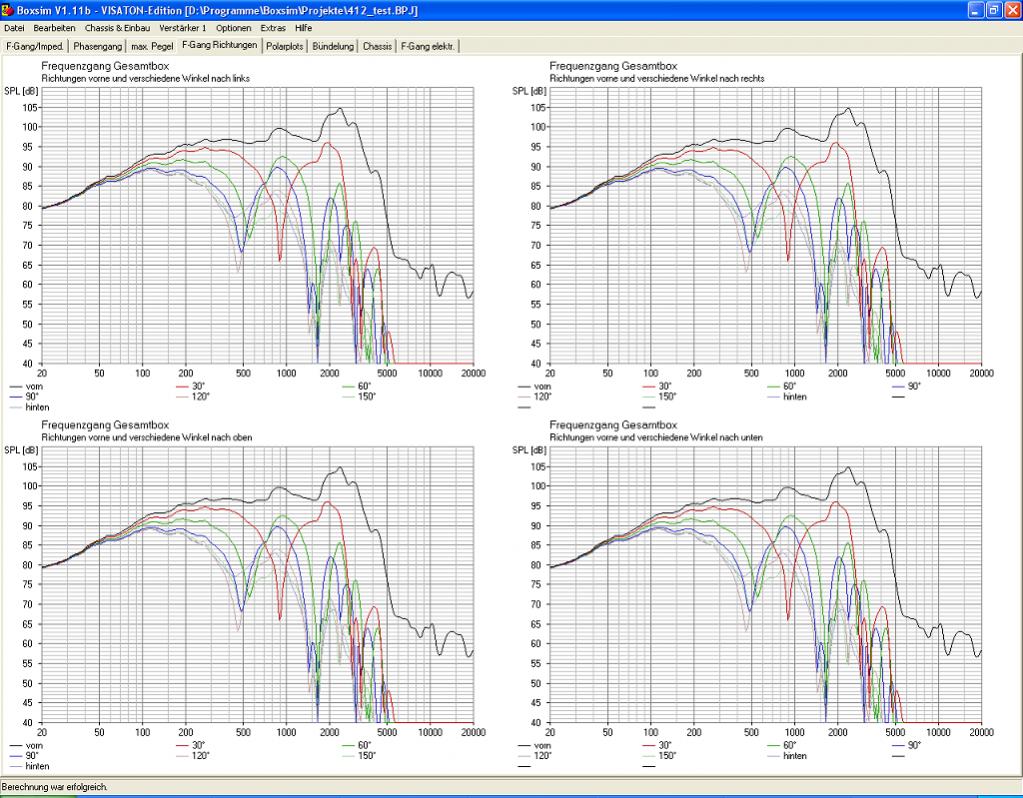
Task: Switch to the F-Gang/Imped. tab
Action: 35,46
